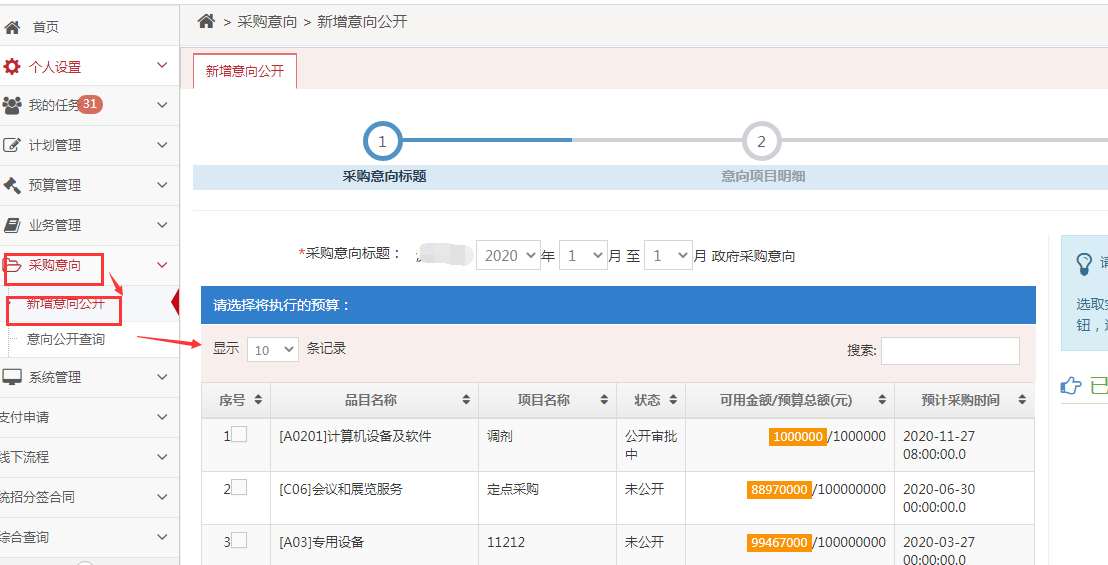The height and width of the screenshot is (565, 1108).
Task: Tick the checkbox for row 3 专用设备
Action: (239, 540)
